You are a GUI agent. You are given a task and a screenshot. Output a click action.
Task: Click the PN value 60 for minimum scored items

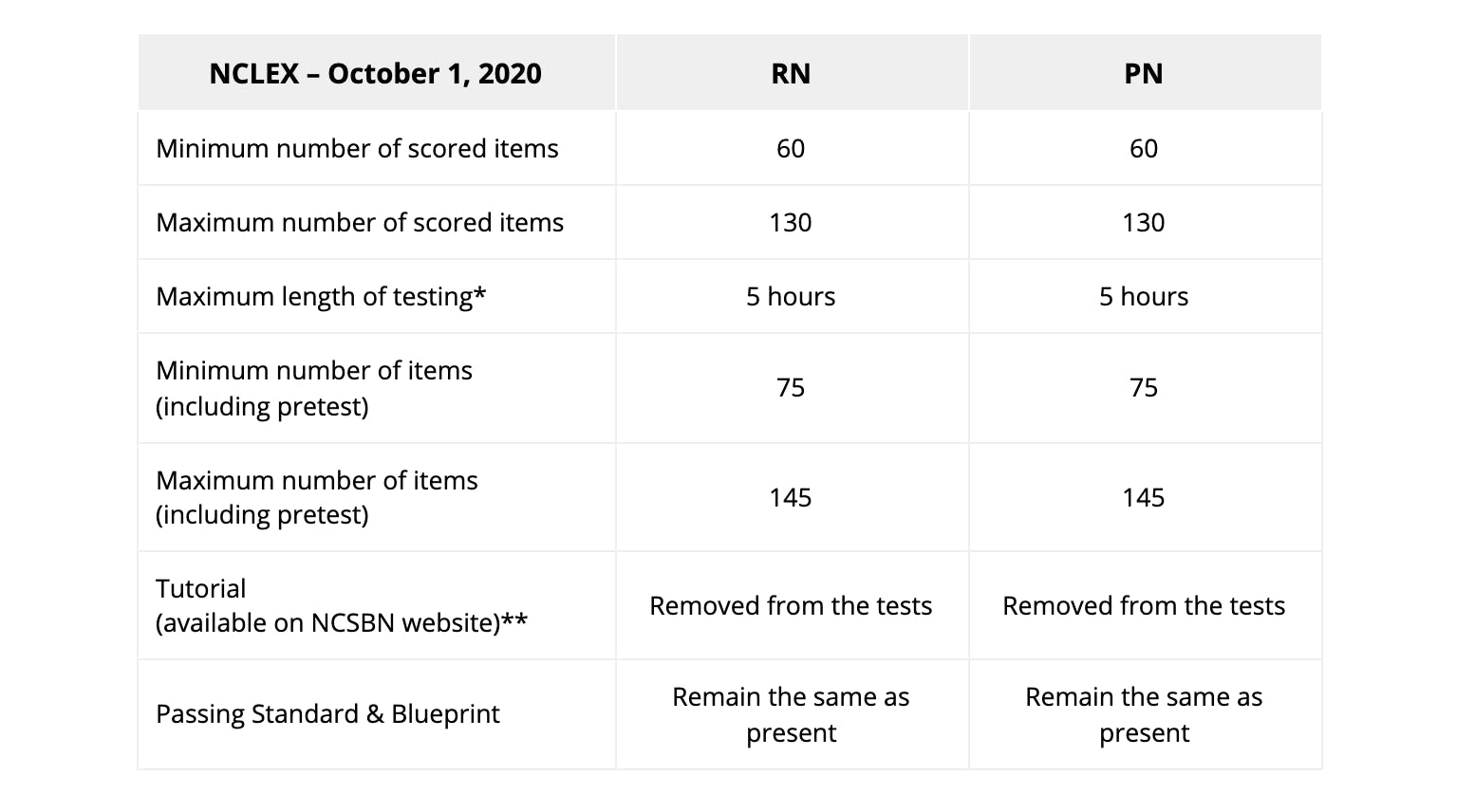click(x=1144, y=148)
